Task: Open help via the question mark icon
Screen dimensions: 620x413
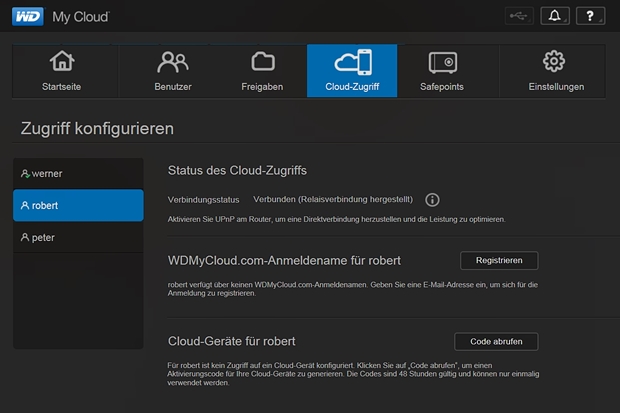Action: (x=590, y=16)
